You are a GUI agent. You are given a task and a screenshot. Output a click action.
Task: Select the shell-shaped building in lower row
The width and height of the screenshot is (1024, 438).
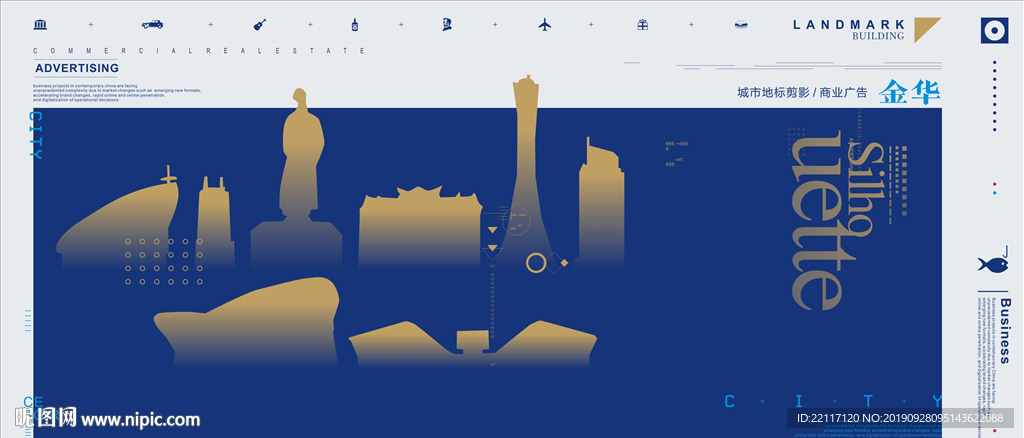(x=247, y=321)
